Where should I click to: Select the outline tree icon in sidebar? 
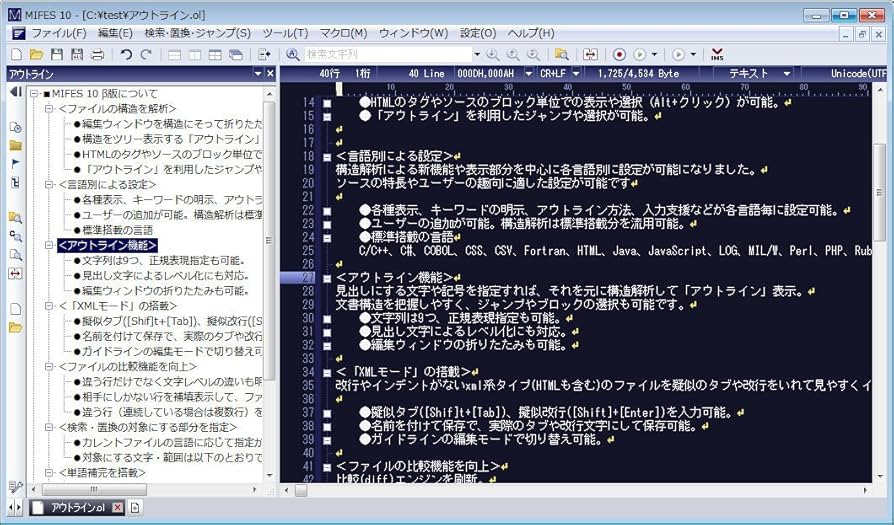[15, 182]
